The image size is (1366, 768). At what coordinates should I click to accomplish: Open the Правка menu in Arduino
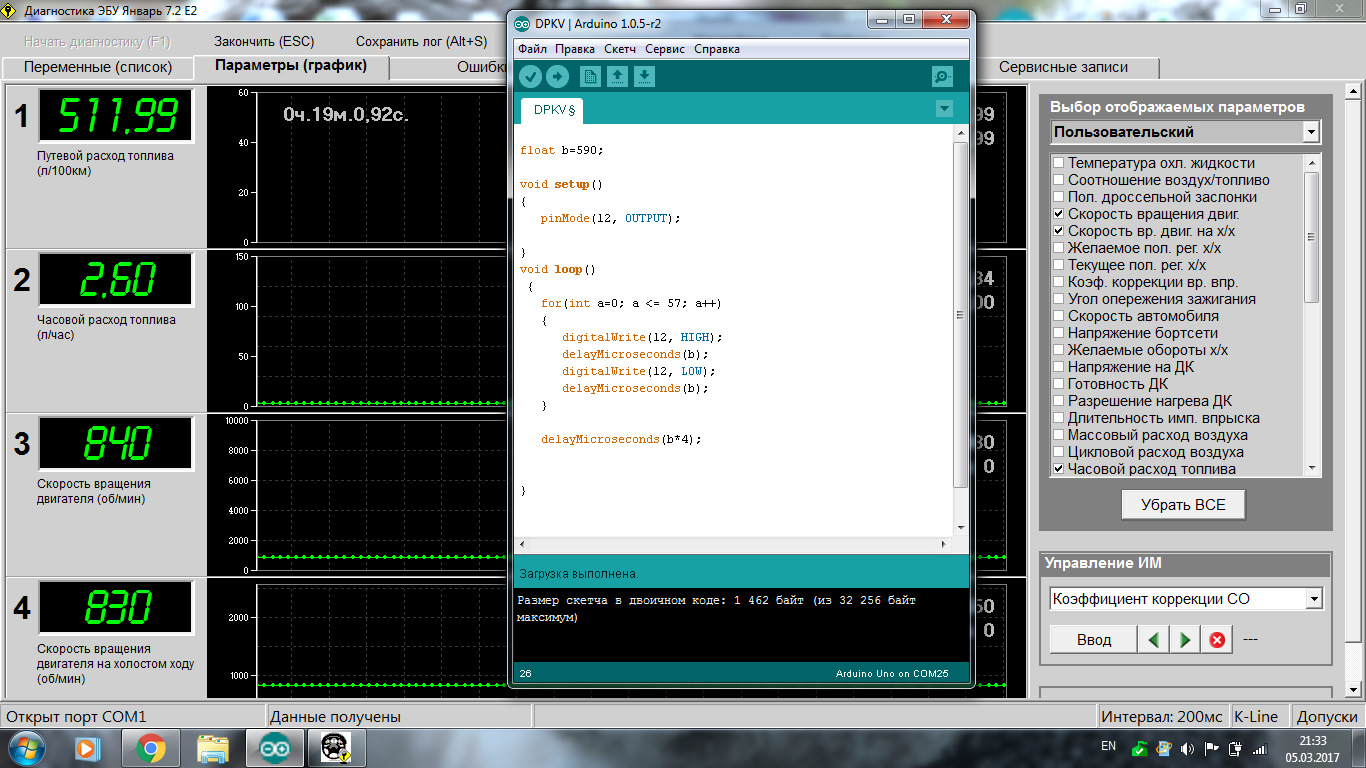pyautogui.click(x=575, y=49)
